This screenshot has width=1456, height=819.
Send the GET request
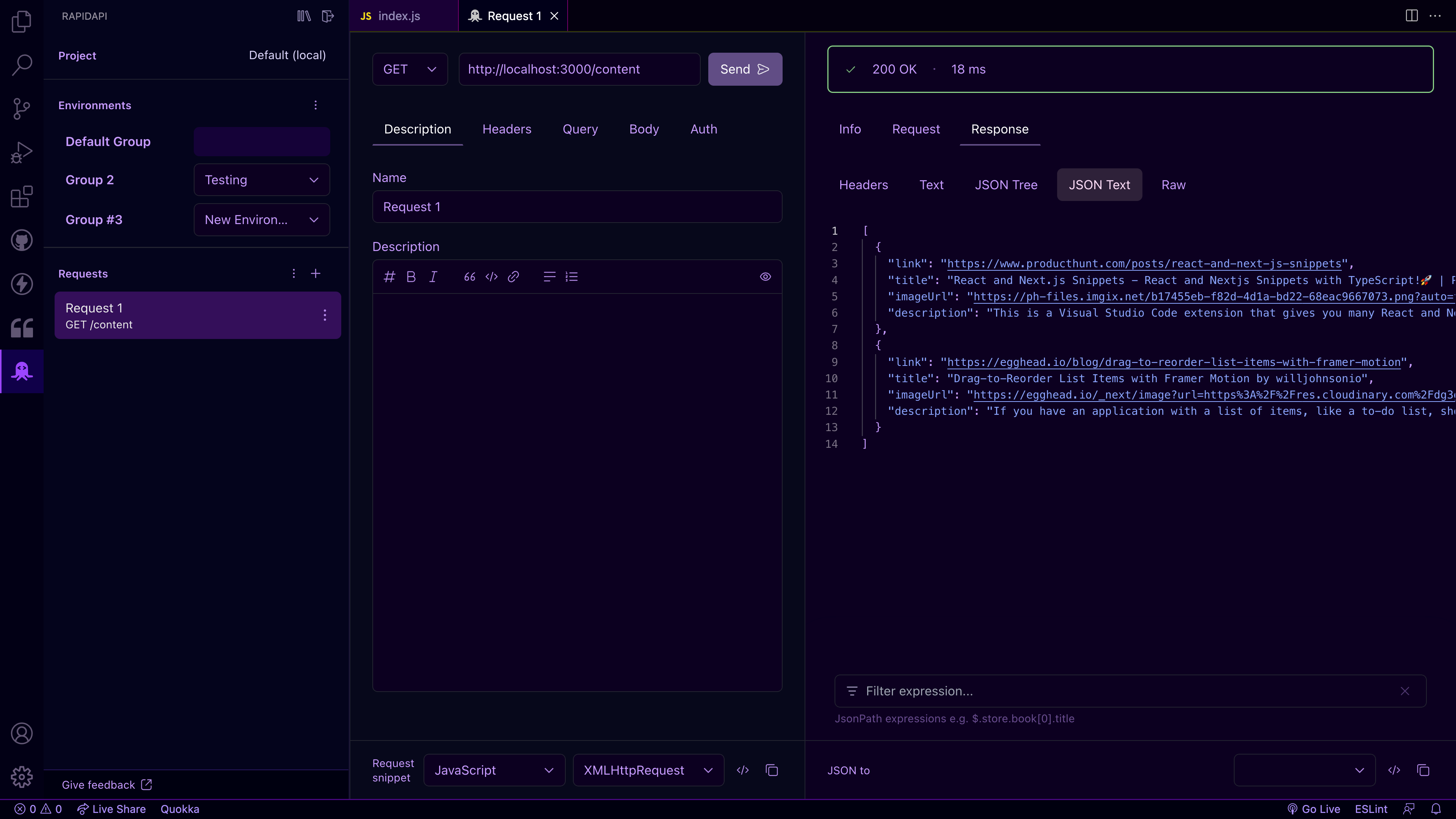(745, 69)
